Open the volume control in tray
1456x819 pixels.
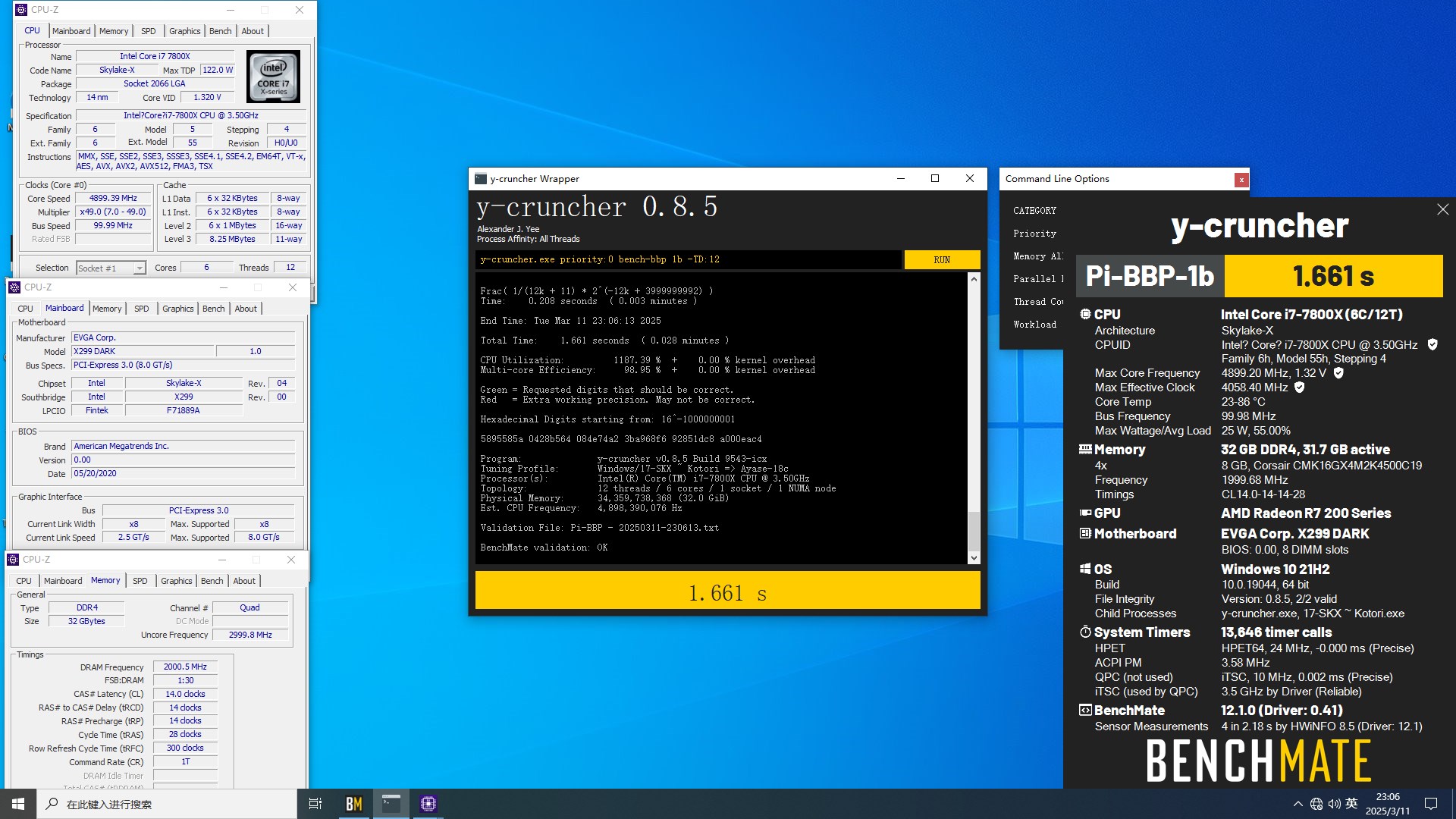(1335, 804)
